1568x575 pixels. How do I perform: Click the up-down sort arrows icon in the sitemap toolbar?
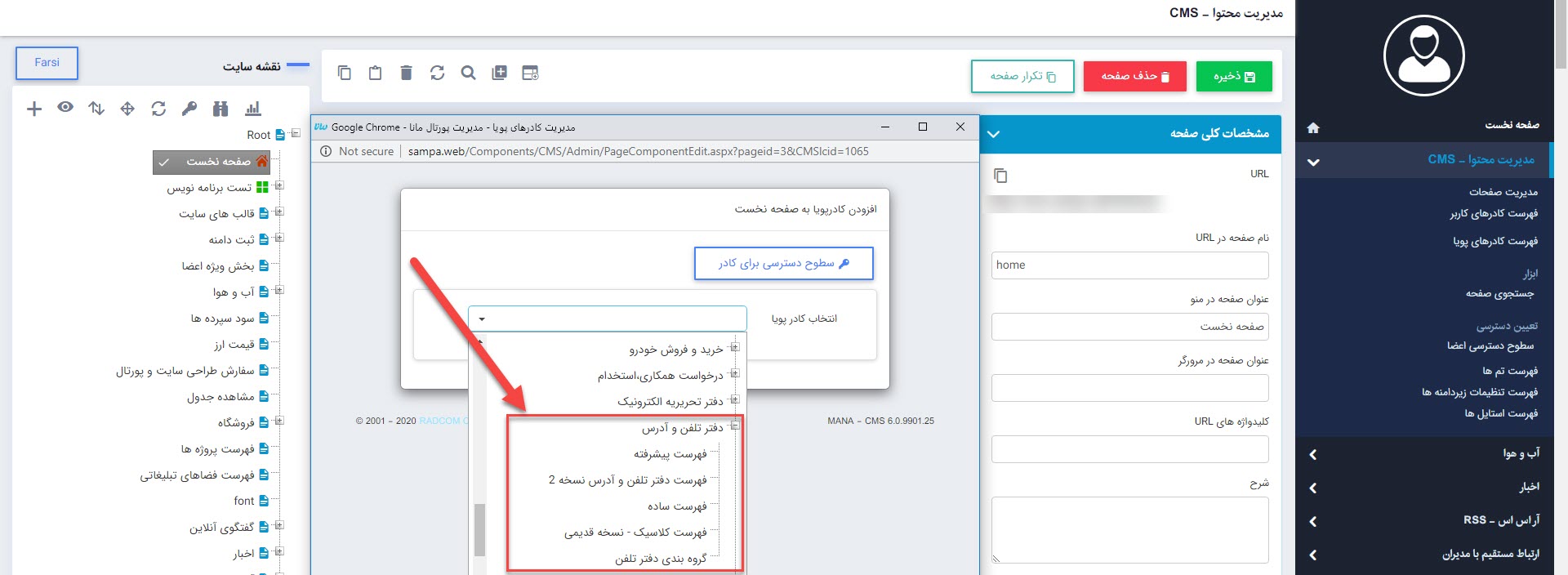tap(96, 109)
